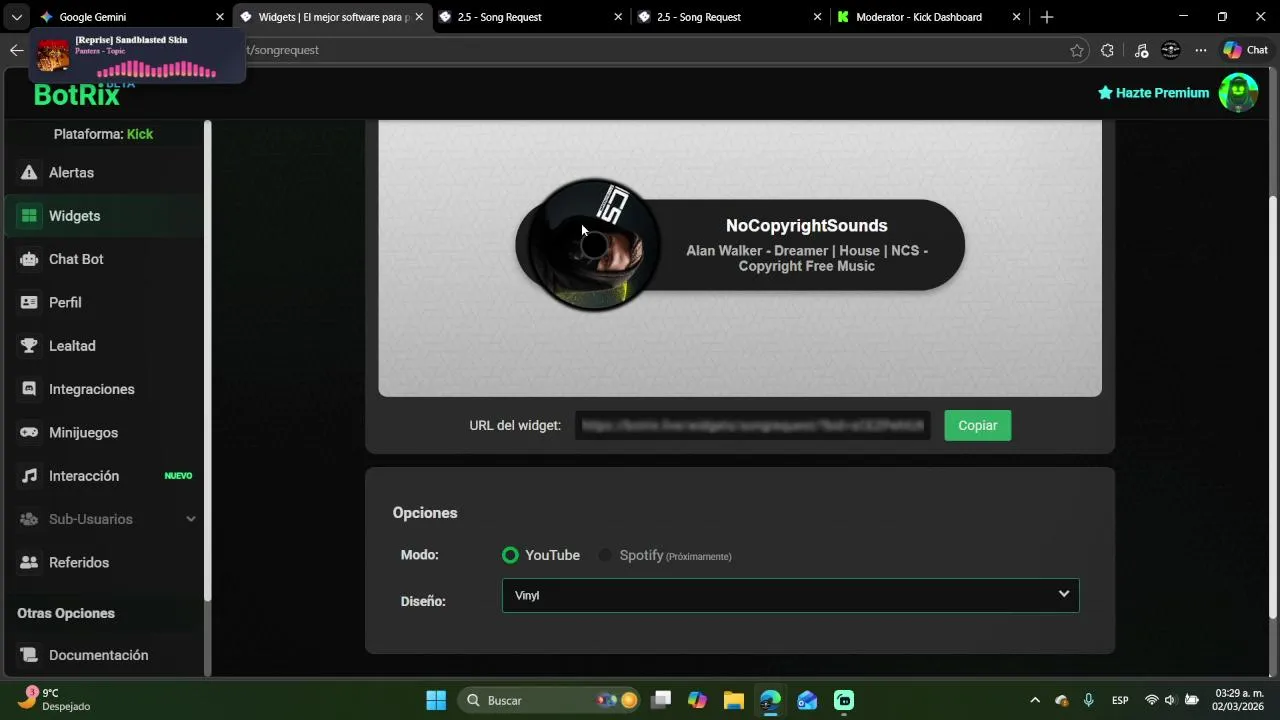Click the Sandblasted Skin media popup thumbnail
Screen dimensions: 1280x720
tap(53, 55)
